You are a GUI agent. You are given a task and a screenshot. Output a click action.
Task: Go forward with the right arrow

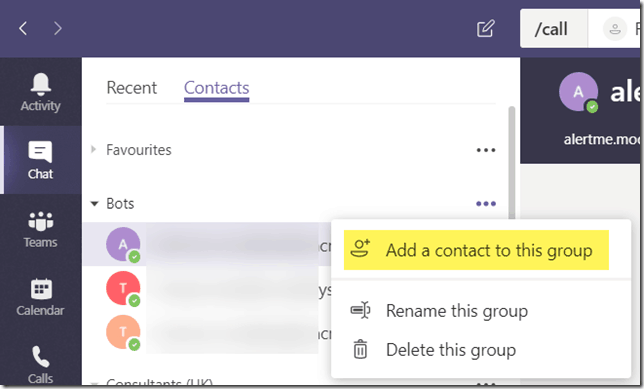58,28
